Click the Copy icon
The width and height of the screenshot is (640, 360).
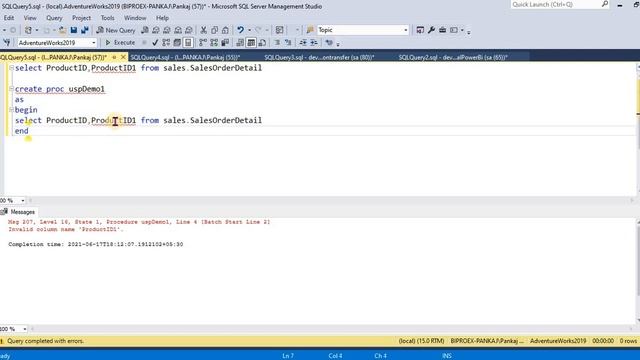[214, 30]
